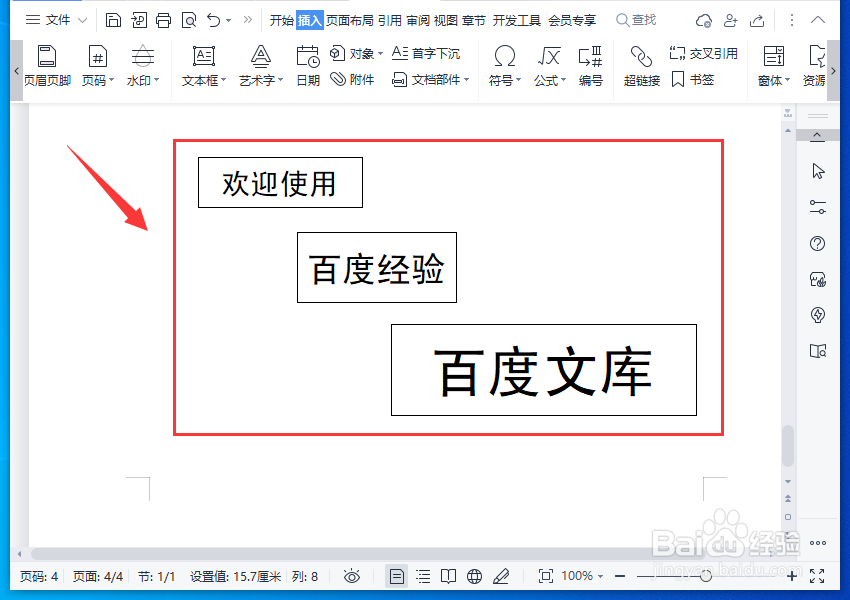Click the zoom slider handle
Image resolution: width=850 pixels, height=600 pixels.
(x=705, y=576)
